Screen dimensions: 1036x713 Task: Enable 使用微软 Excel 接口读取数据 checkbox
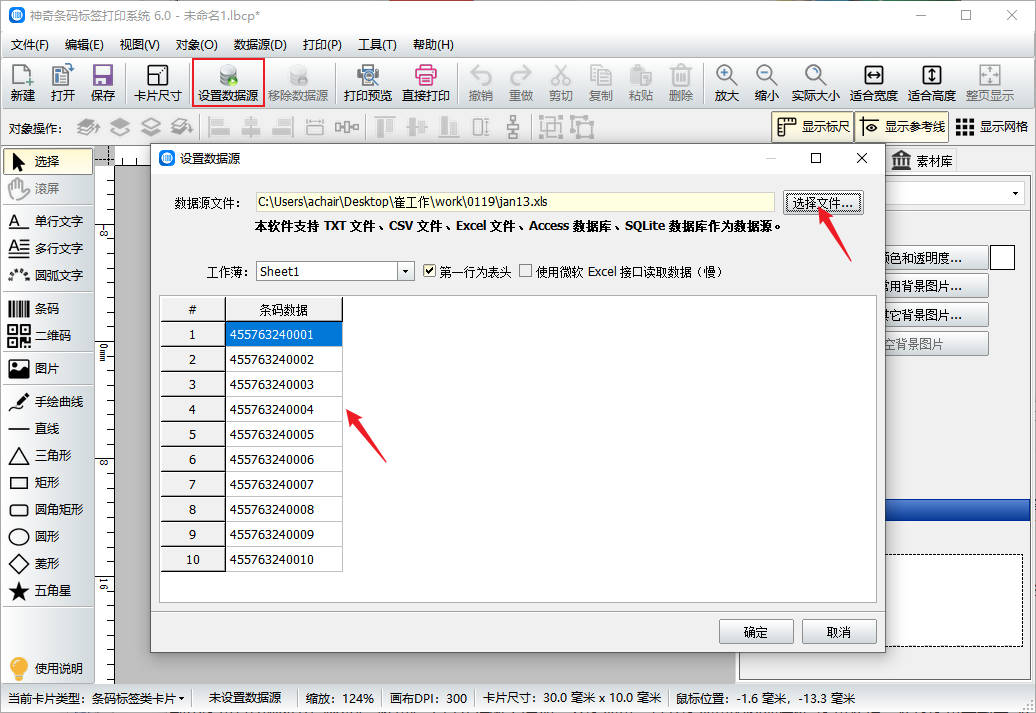pyautogui.click(x=526, y=271)
